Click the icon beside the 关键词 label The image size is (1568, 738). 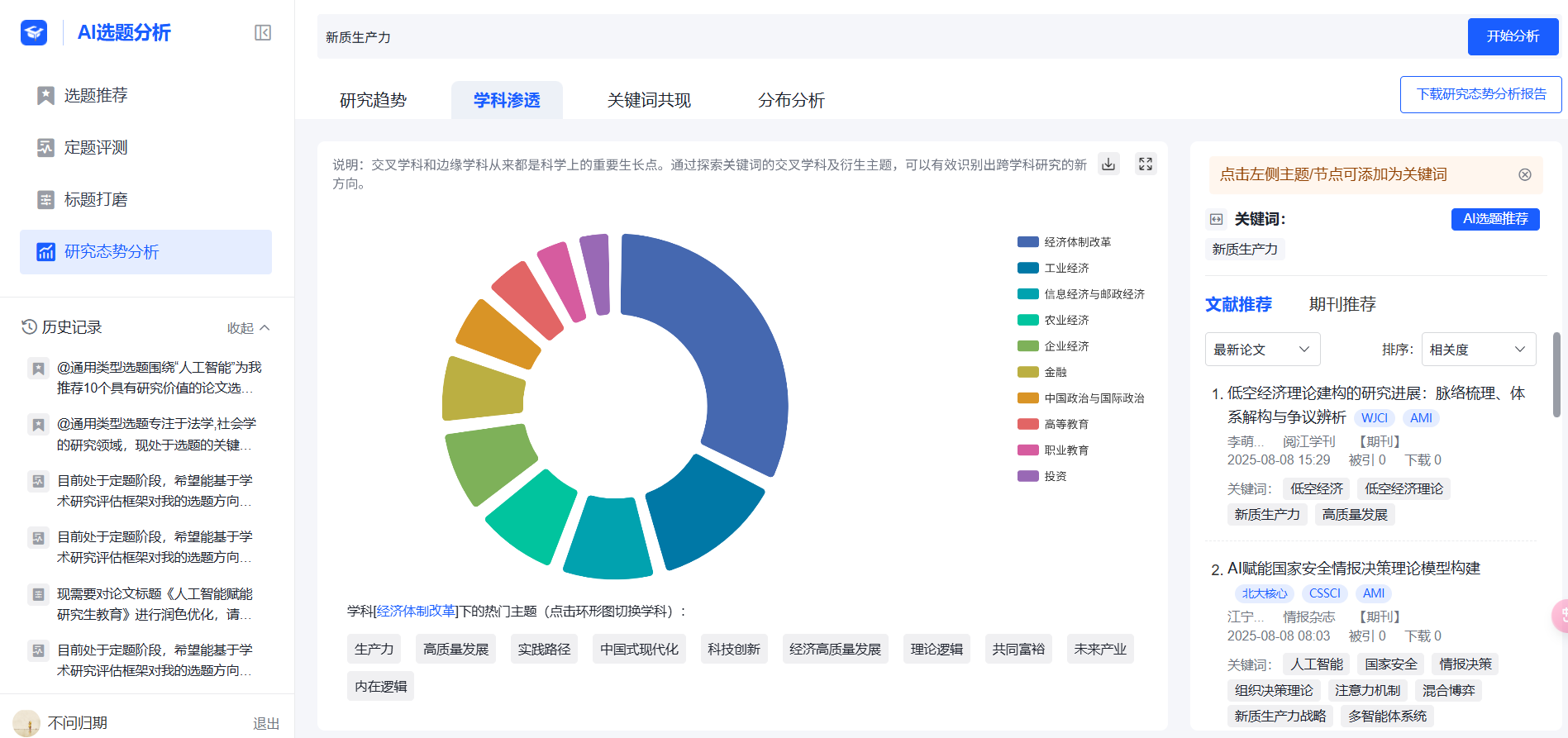(x=1216, y=219)
